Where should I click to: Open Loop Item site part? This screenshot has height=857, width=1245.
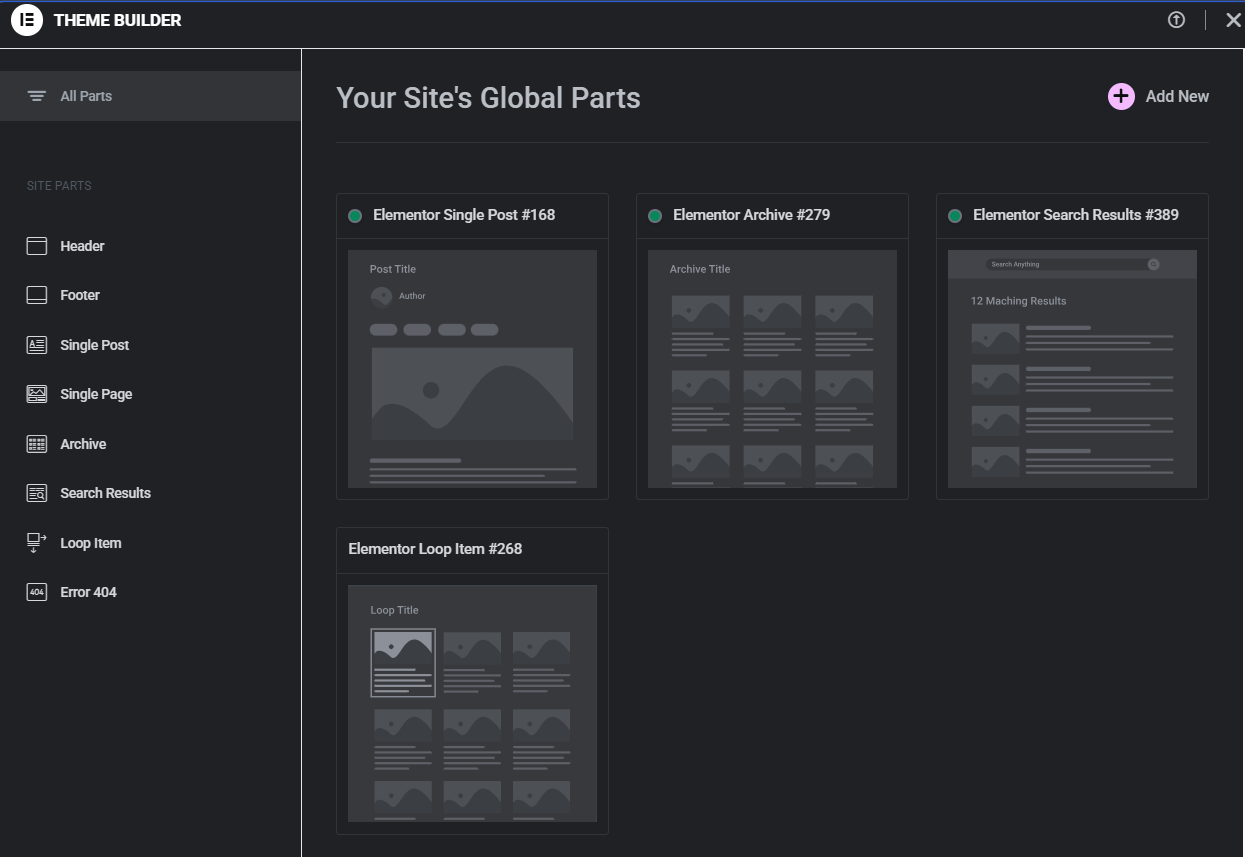(91, 543)
